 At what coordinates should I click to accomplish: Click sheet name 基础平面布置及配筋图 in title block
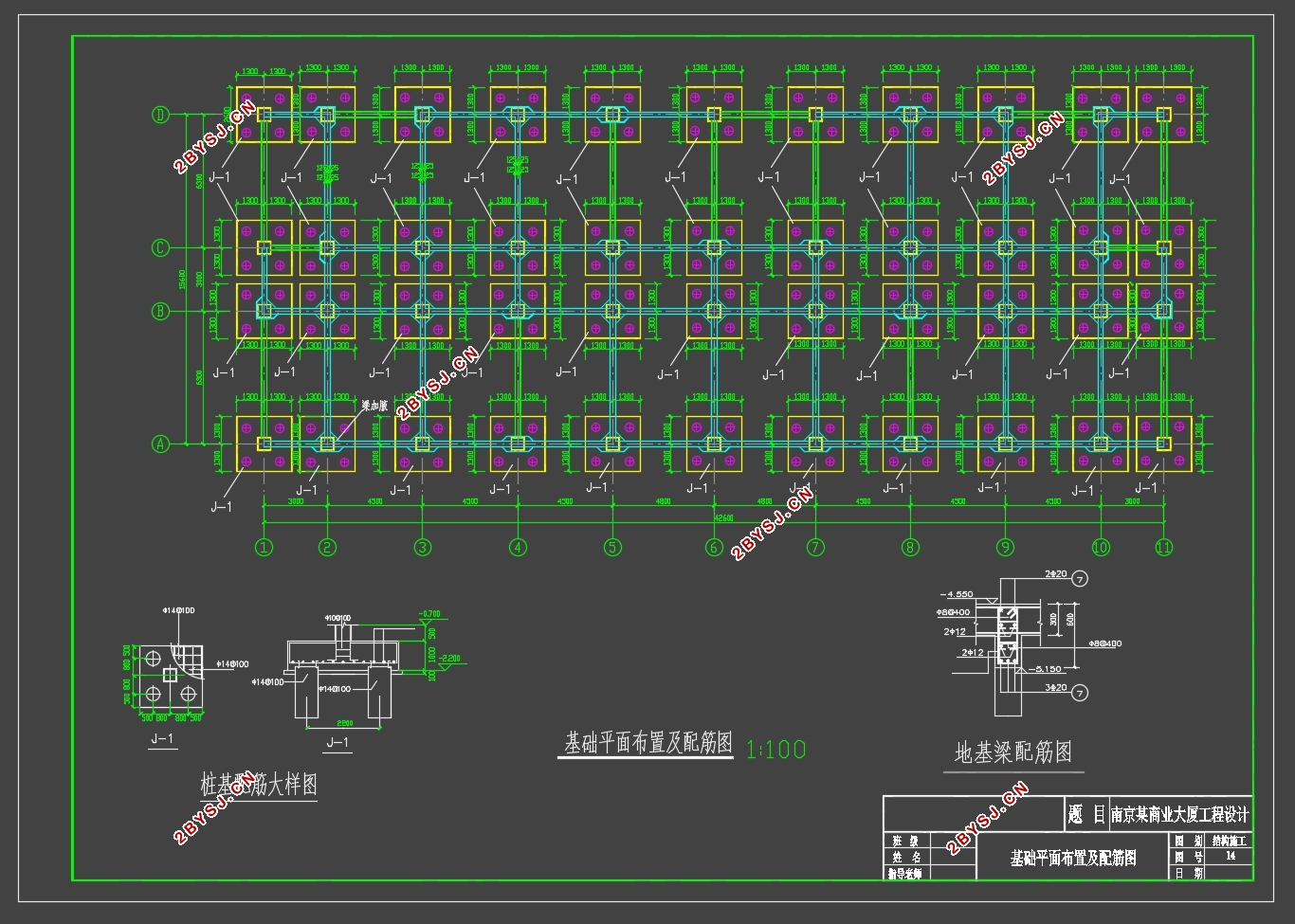[x=1073, y=859]
